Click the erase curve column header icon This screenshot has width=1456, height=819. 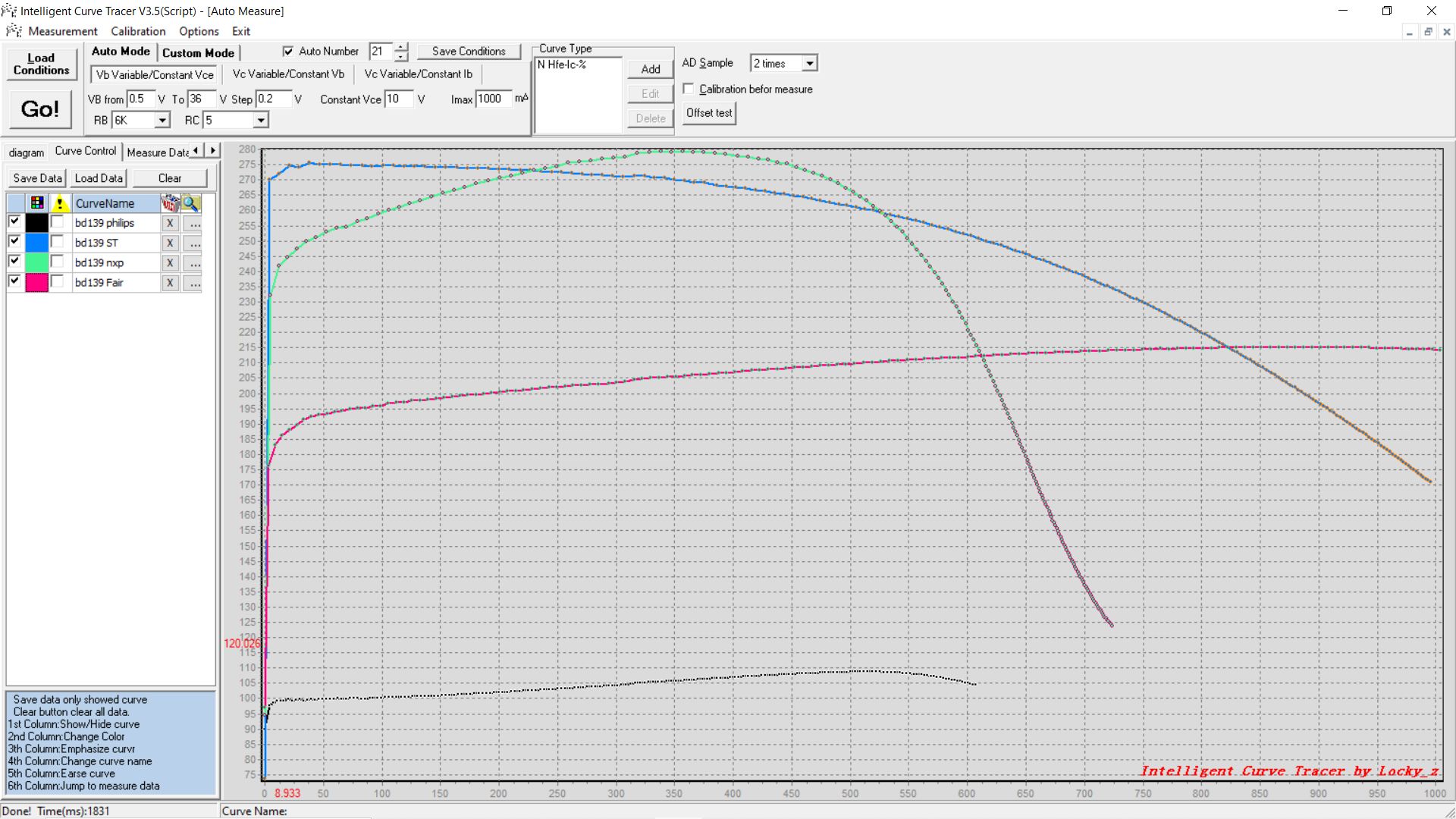pos(170,203)
